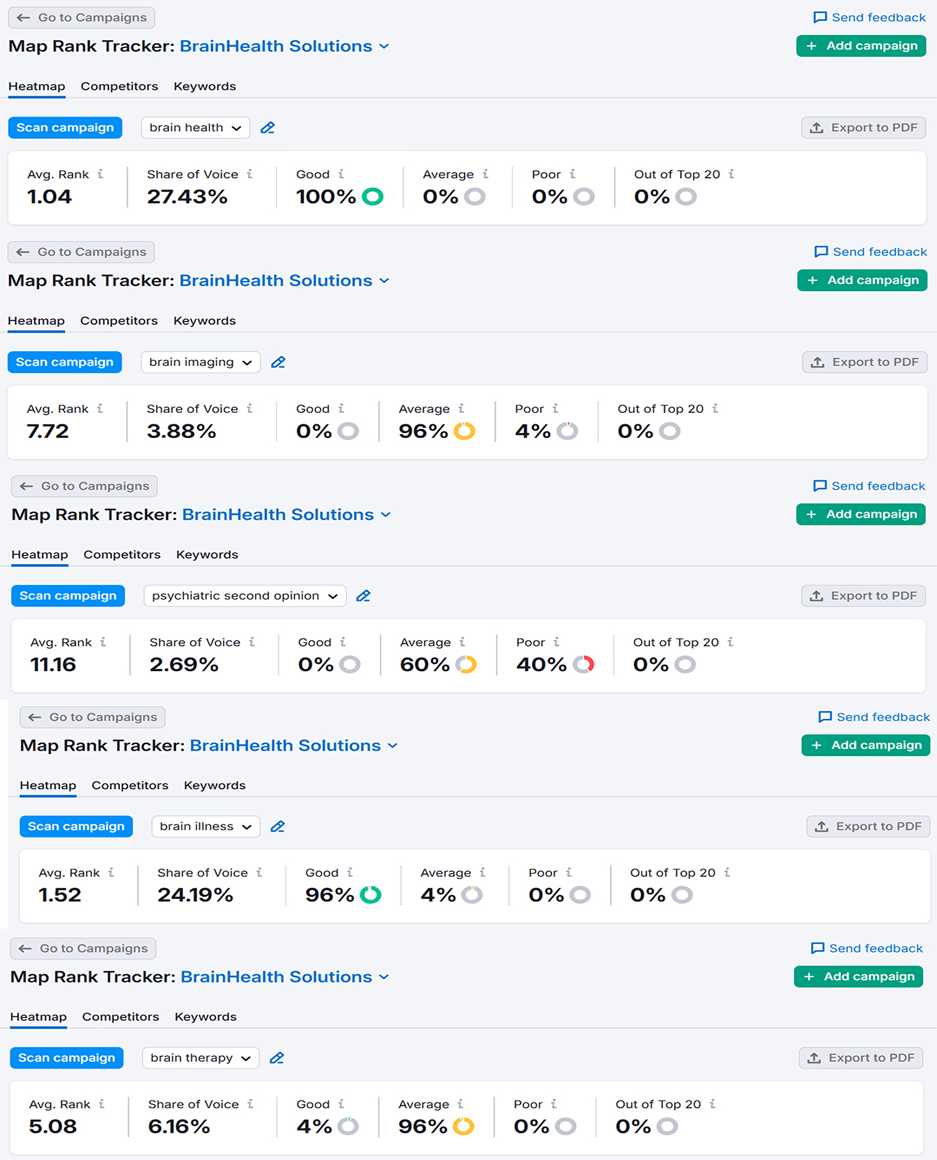Open Keywords tab above brain illness panel
This screenshot has width=937, height=1160.
(215, 785)
